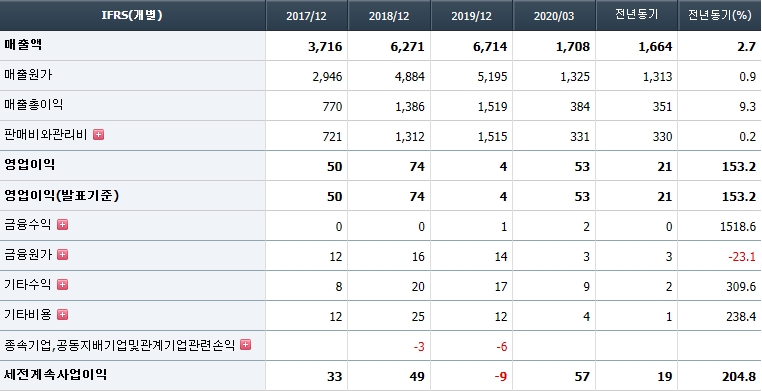The image size is (762, 391).
Task: Click 매출총이익 value 384
Action: (x=580, y=107)
